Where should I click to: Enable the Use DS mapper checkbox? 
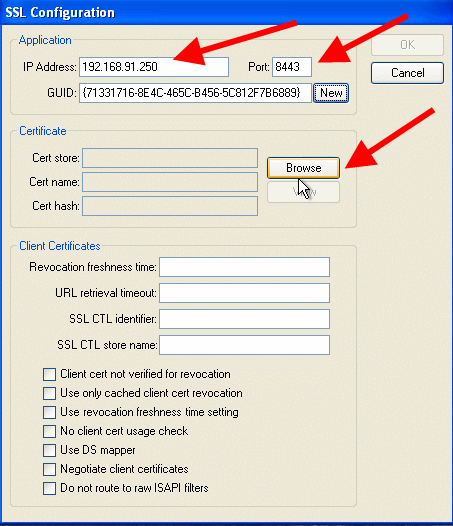[x=49, y=450]
